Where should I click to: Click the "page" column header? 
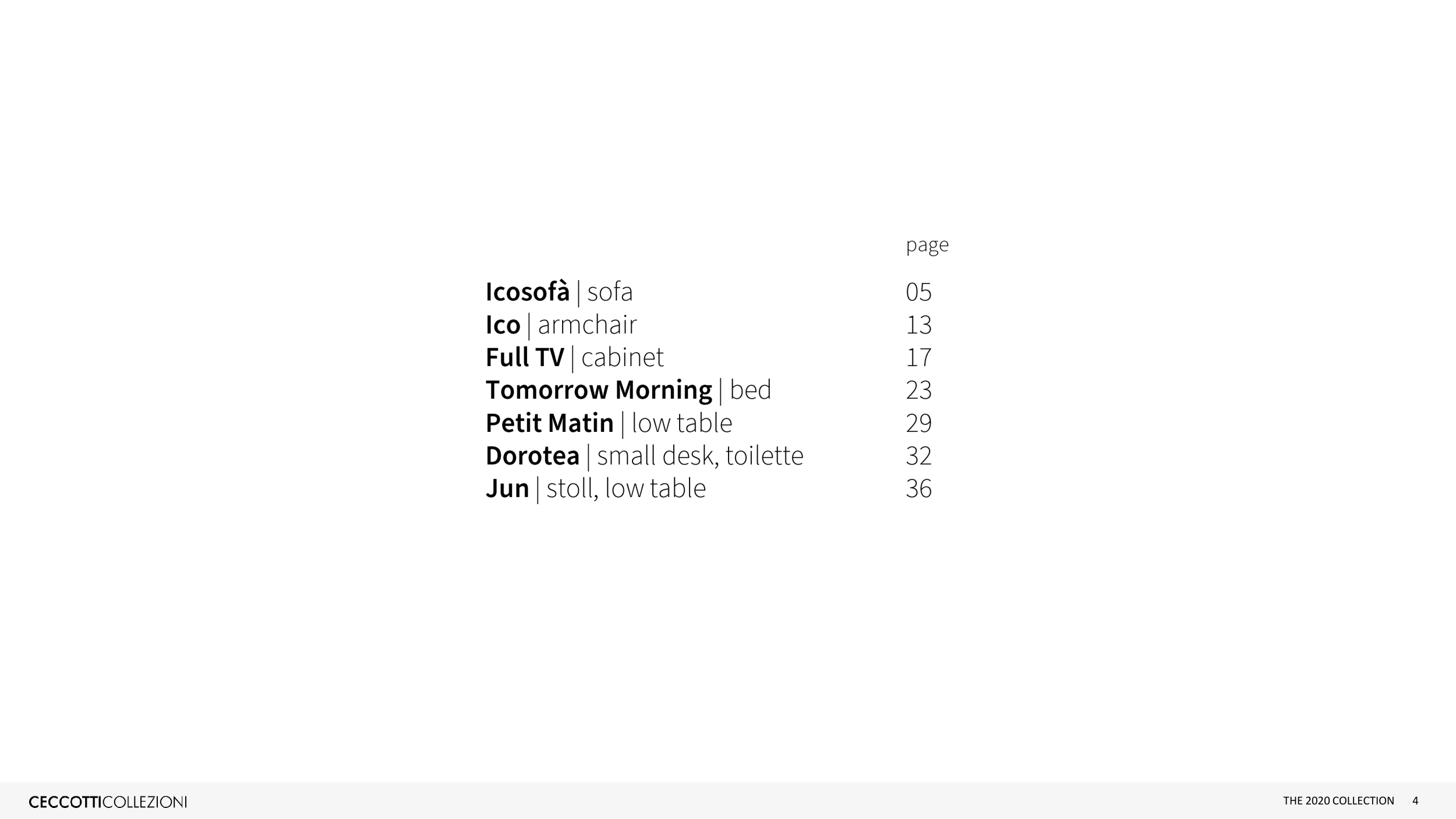point(927,244)
